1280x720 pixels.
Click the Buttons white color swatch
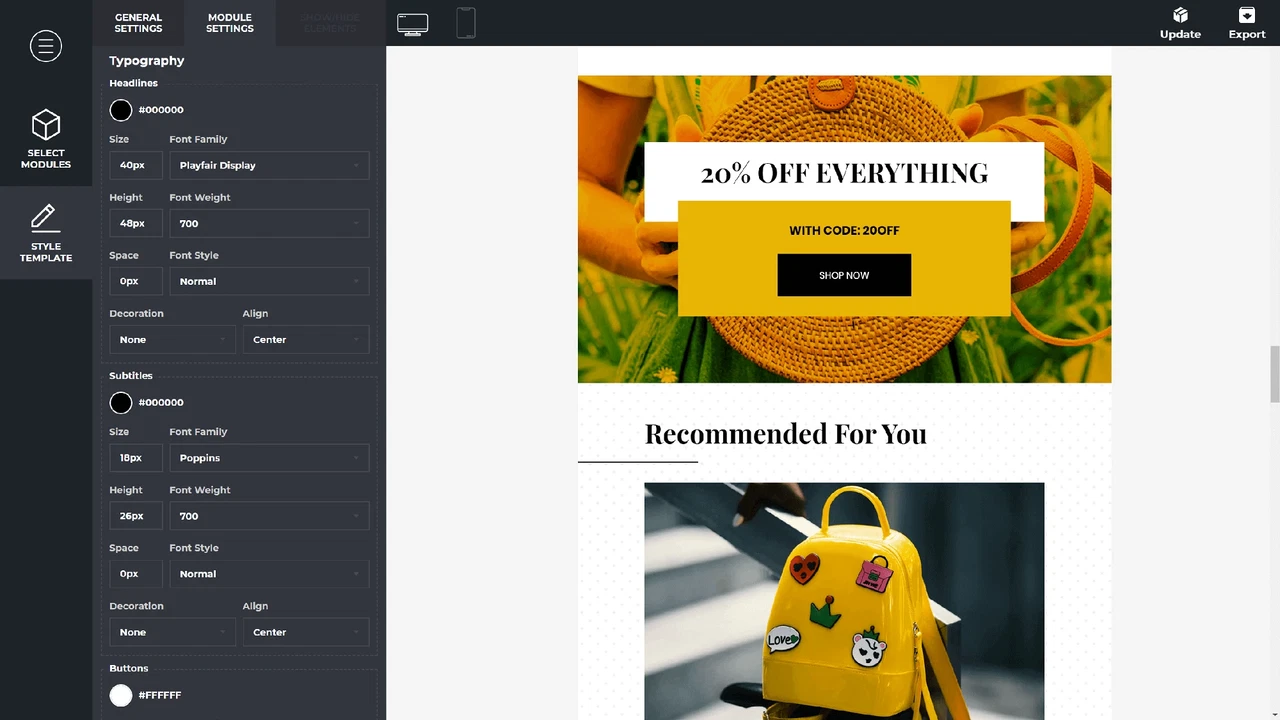coord(121,695)
